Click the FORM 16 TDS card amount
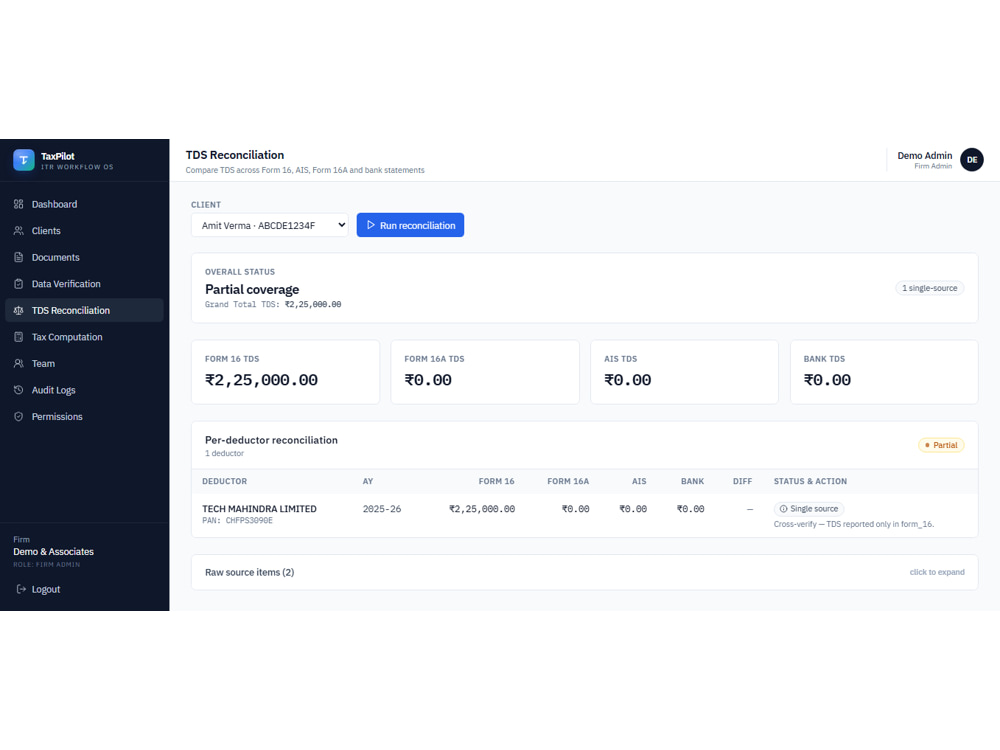1000x750 pixels. pyautogui.click(x=261, y=380)
